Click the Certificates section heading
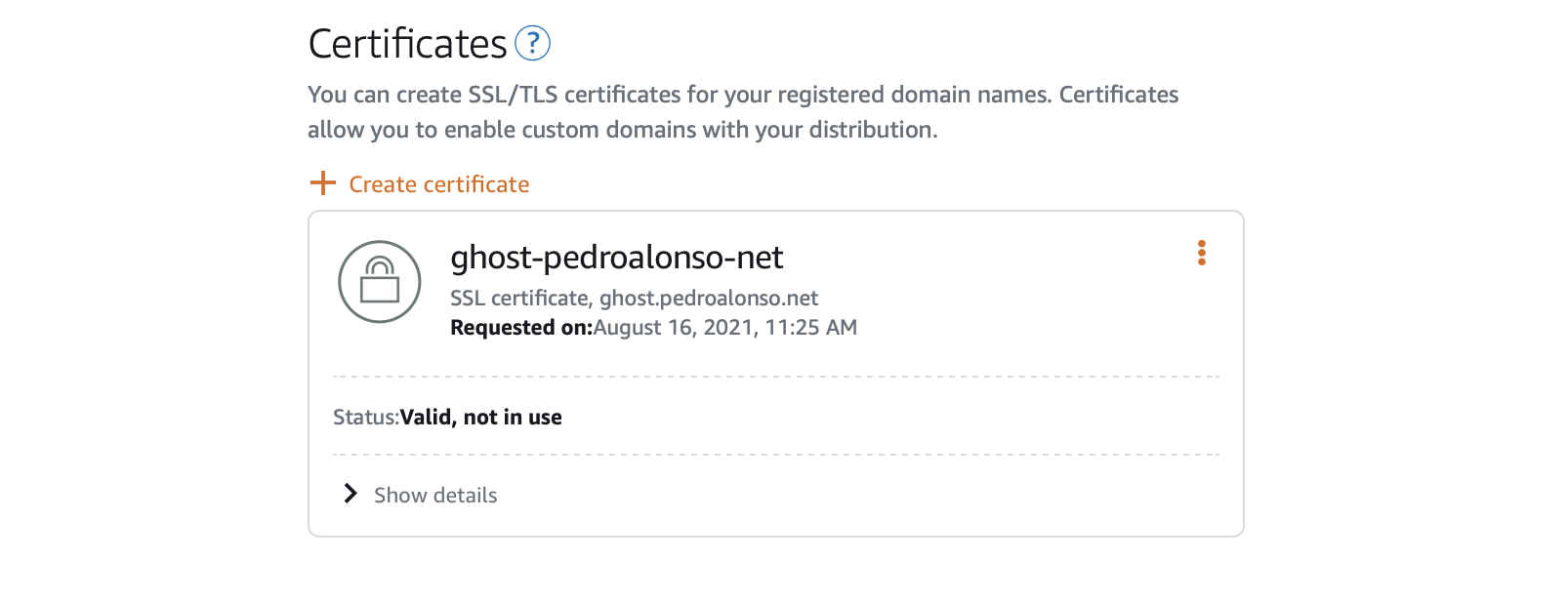The height and width of the screenshot is (601, 1568). pyautogui.click(x=407, y=44)
